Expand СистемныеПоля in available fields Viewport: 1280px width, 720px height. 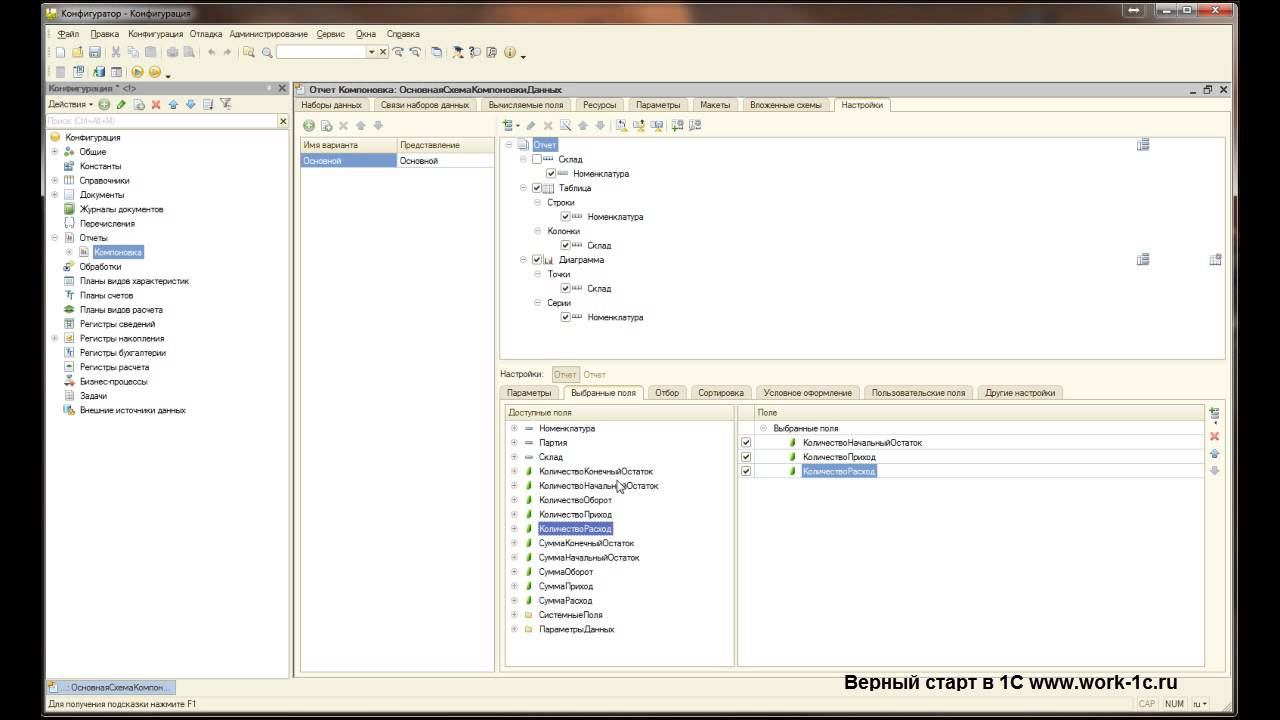pos(514,615)
